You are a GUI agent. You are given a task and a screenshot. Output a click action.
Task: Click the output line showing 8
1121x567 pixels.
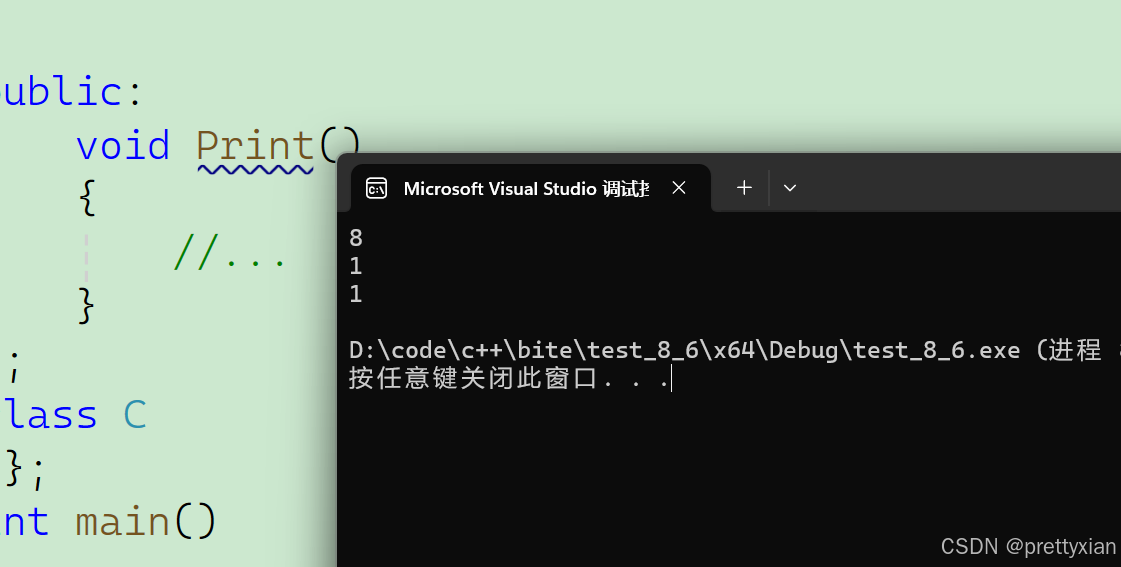[x=356, y=238]
